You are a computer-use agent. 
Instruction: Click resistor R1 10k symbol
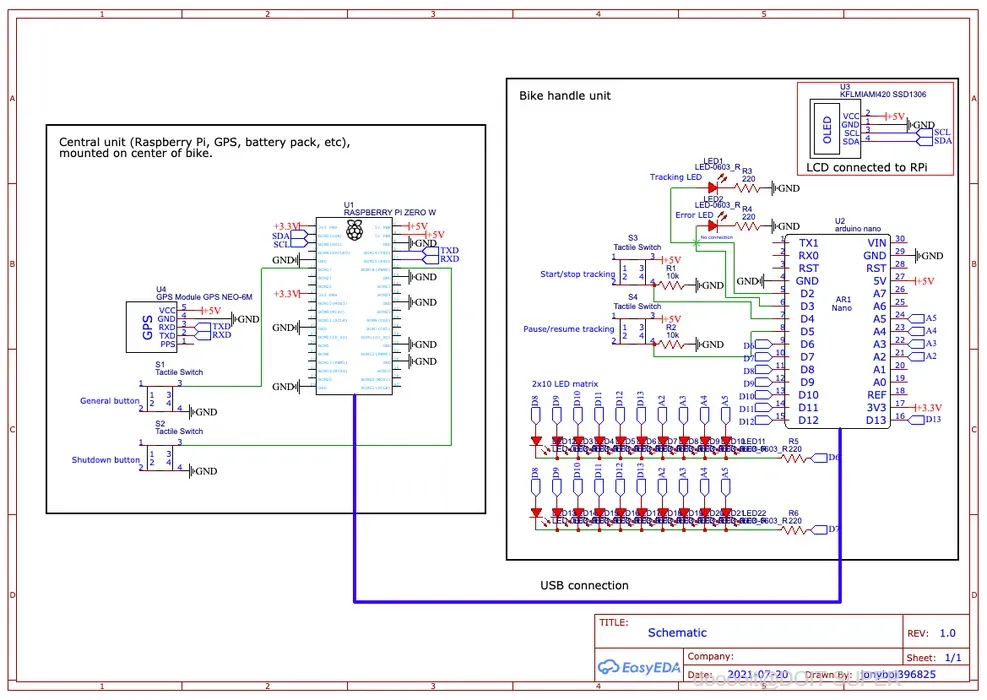(672, 285)
